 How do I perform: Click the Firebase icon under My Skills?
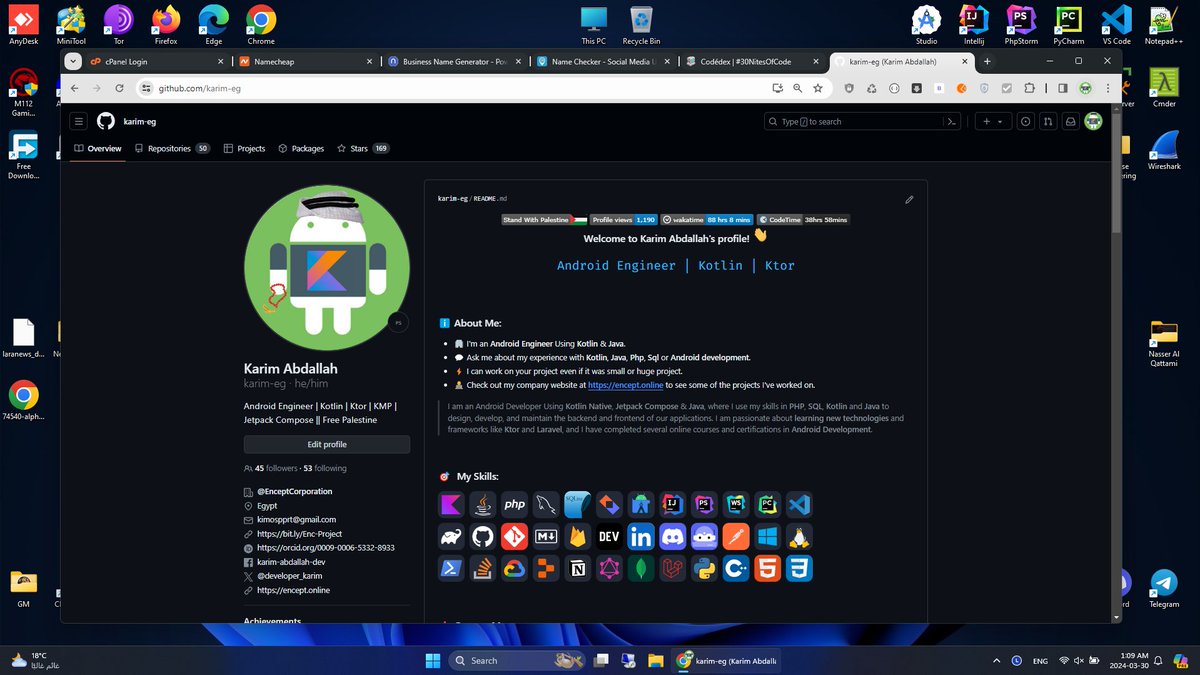point(578,536)
